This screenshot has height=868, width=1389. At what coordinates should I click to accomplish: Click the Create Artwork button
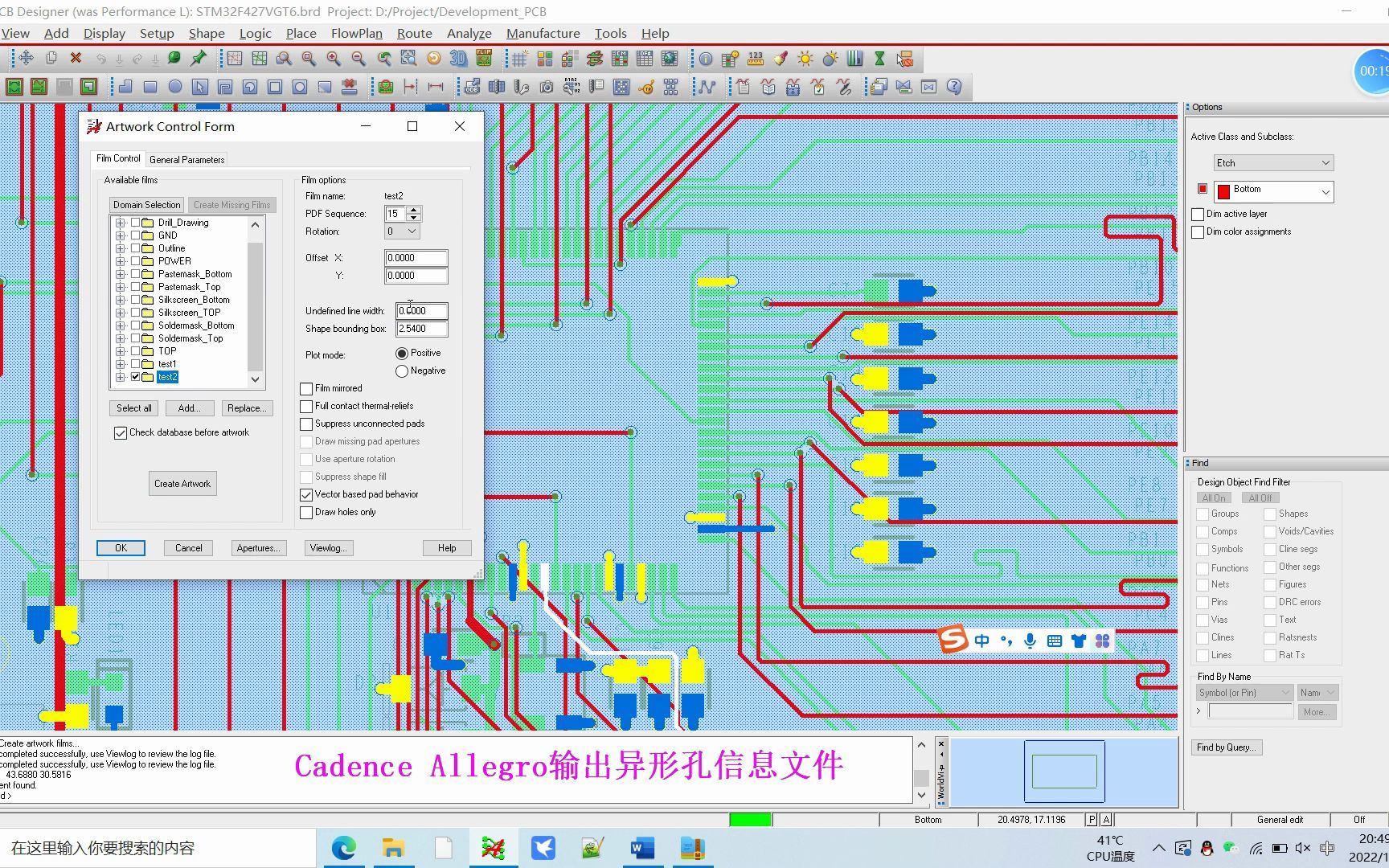[x=182, y=483]
